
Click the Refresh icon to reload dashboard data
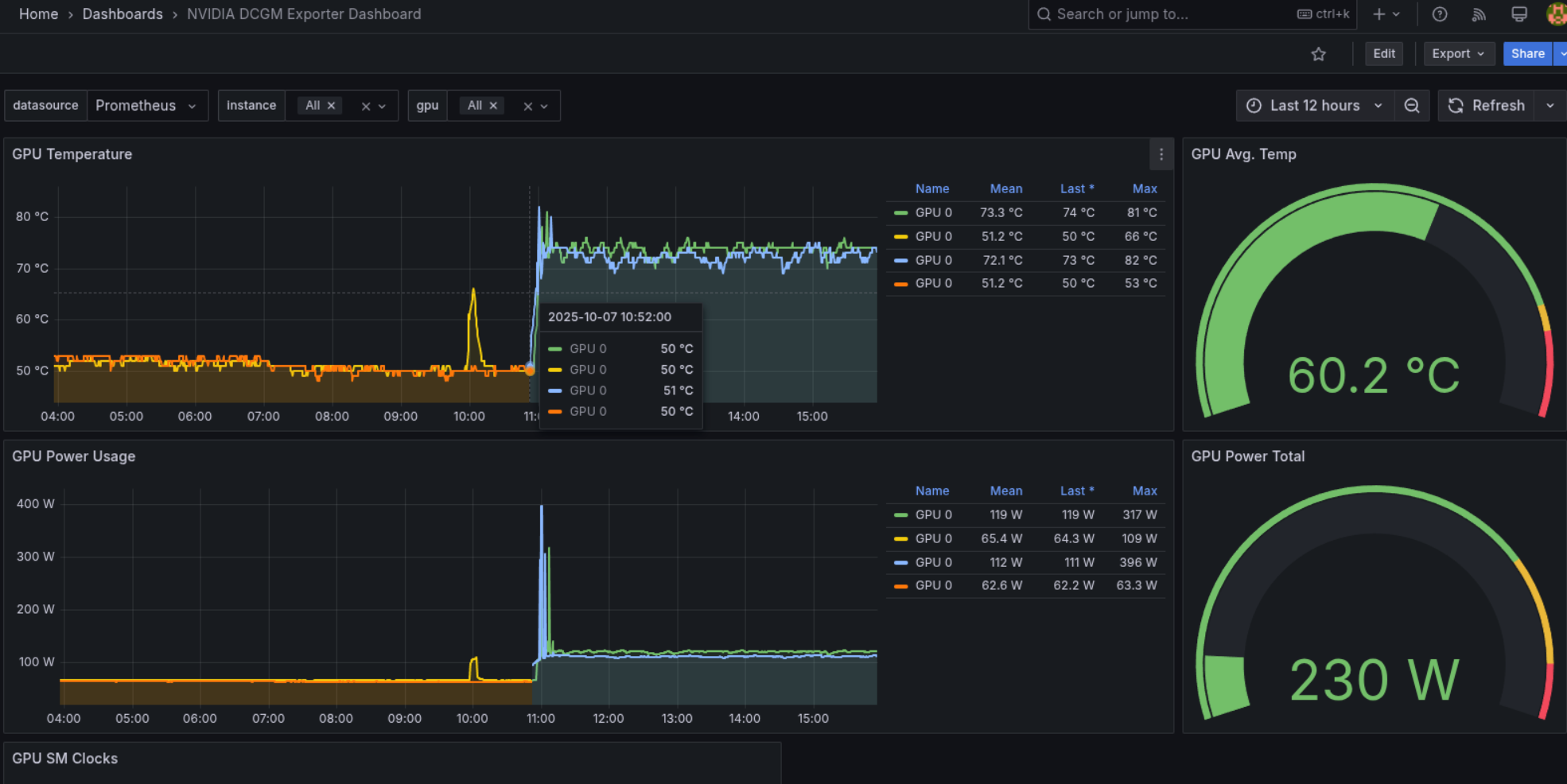coord(1455,105)
